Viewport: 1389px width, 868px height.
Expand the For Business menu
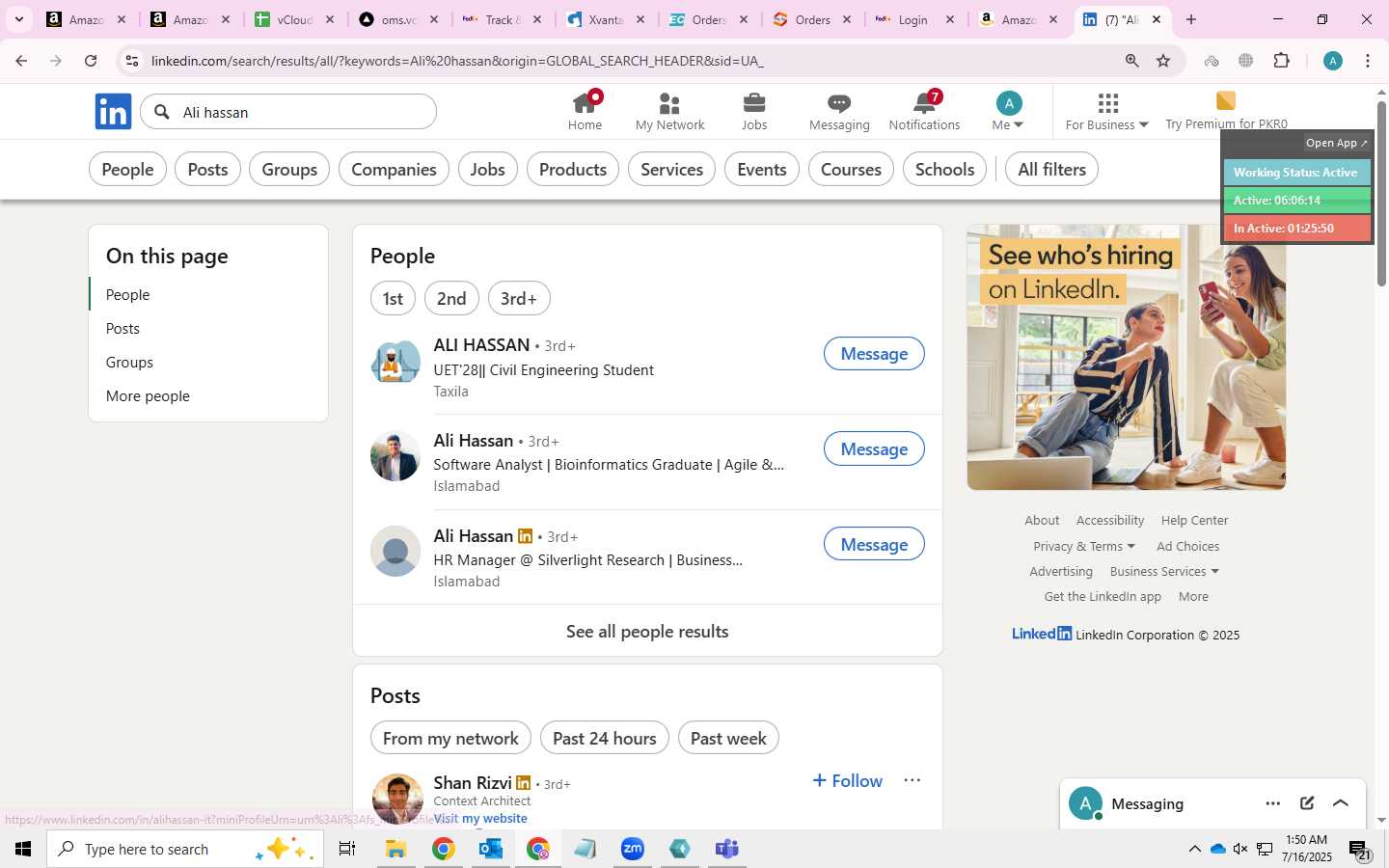tap(1107, 112)
